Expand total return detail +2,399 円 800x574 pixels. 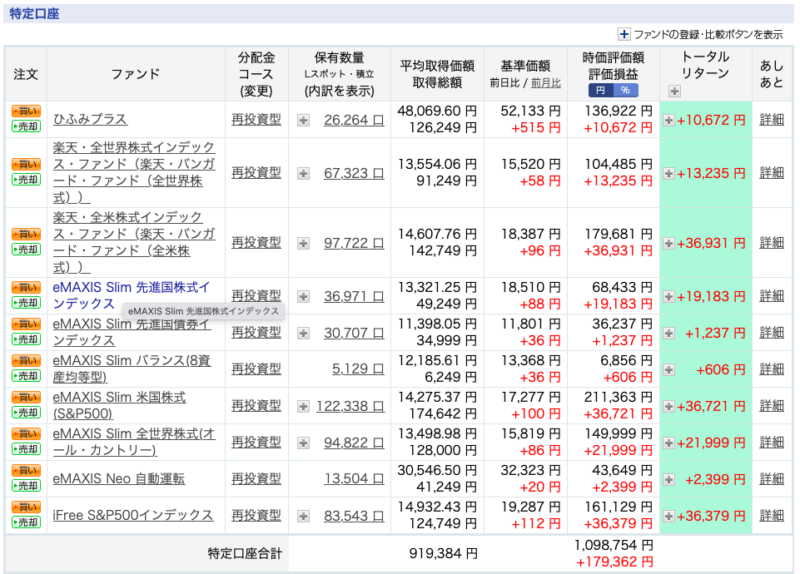click(x=669, y=480)
